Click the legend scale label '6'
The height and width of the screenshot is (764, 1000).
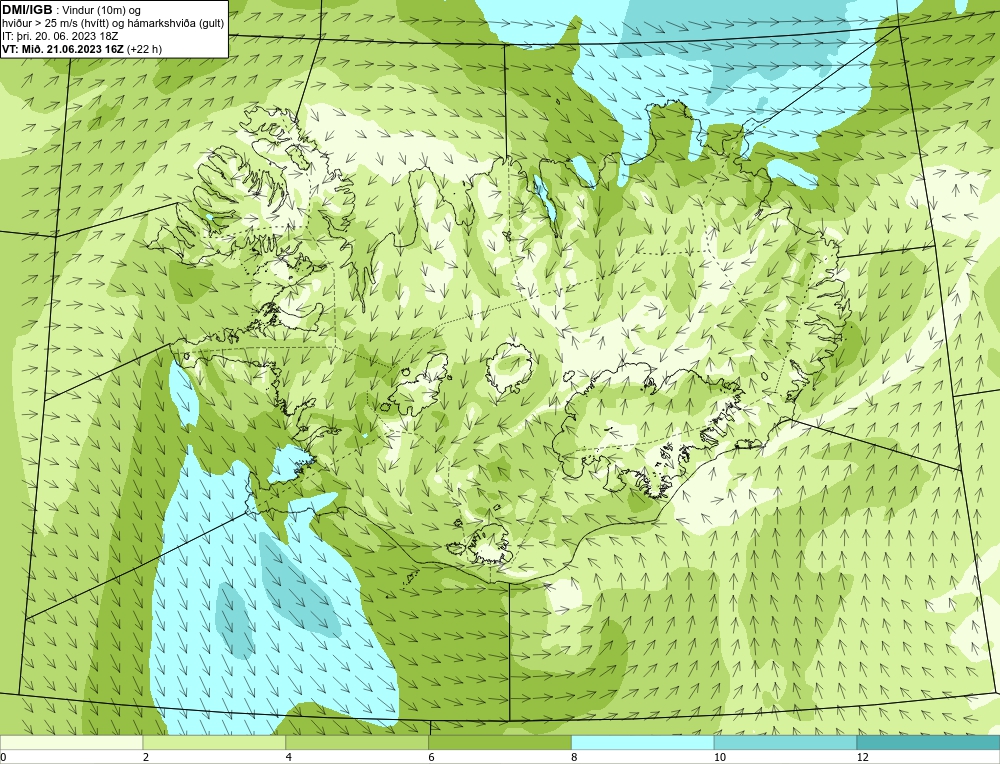point(432,757)
